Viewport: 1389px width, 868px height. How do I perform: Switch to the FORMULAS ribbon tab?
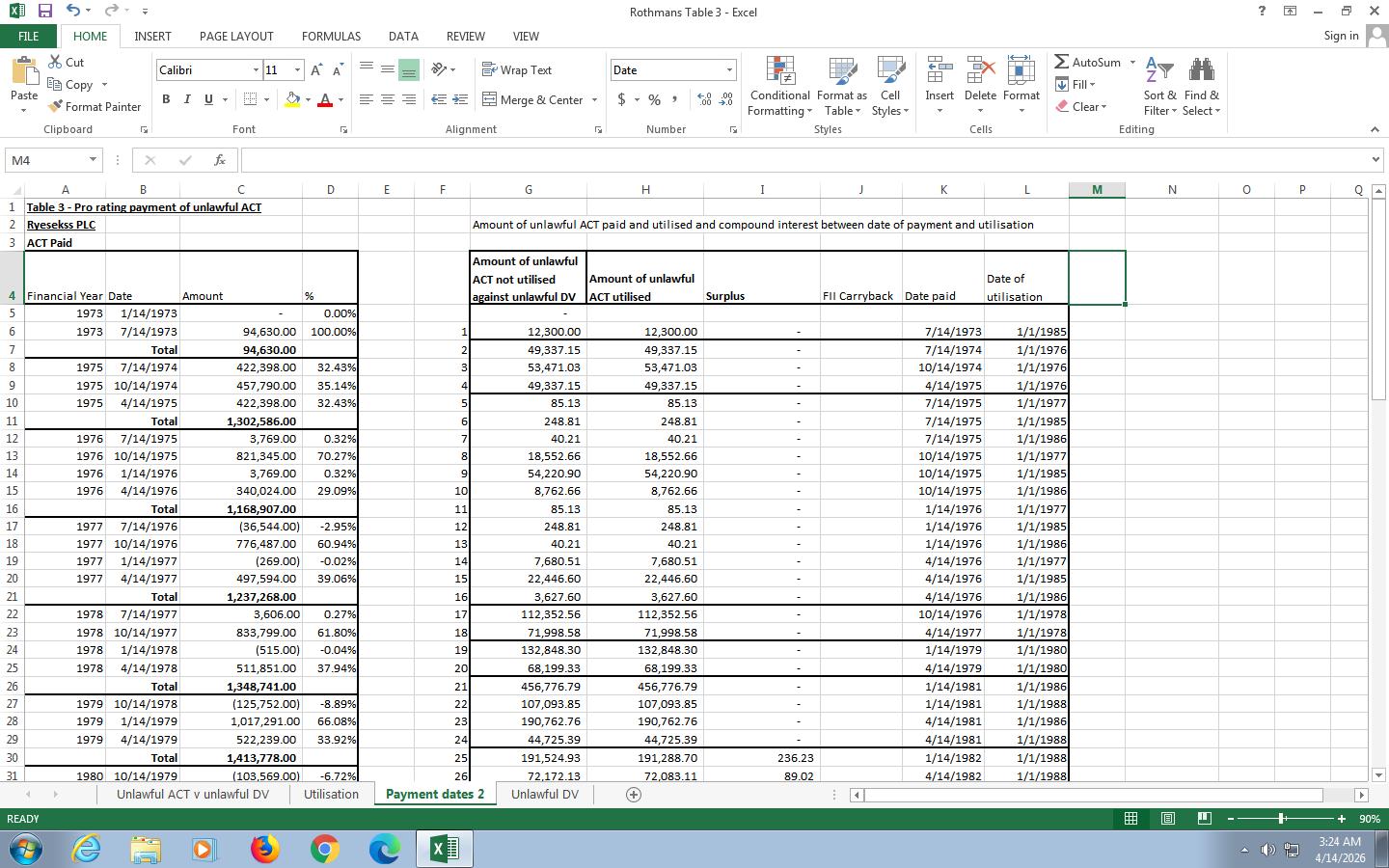click(x=331, y=36)
